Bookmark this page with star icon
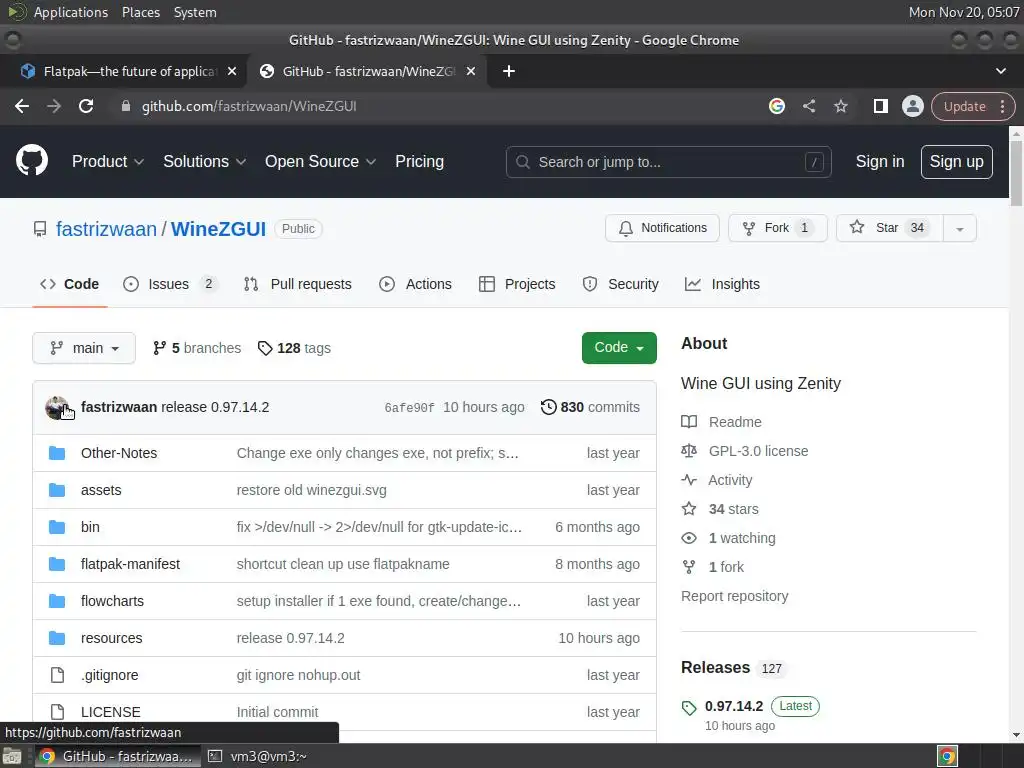The image size is (1024, 768). (x=840, y=106)
